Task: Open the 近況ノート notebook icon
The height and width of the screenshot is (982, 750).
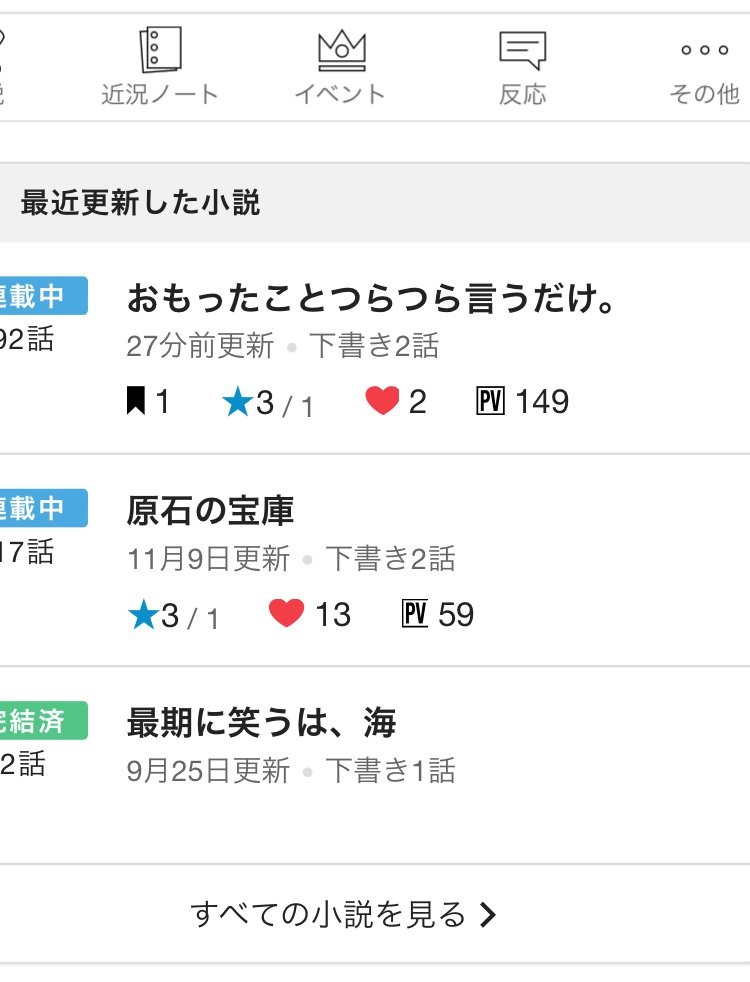Action: (x=160, y=50)
